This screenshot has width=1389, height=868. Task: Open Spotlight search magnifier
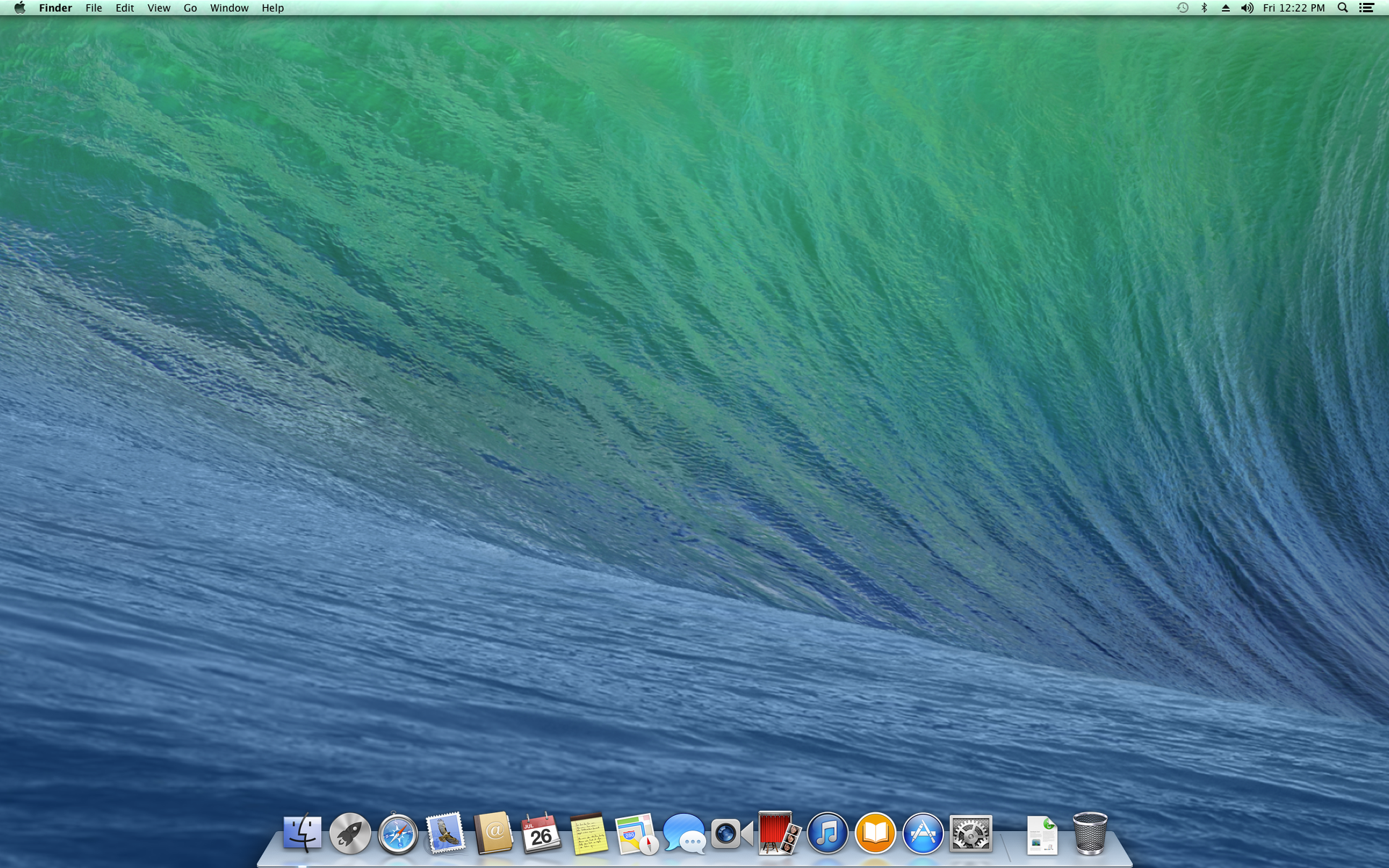point(1343,8)
